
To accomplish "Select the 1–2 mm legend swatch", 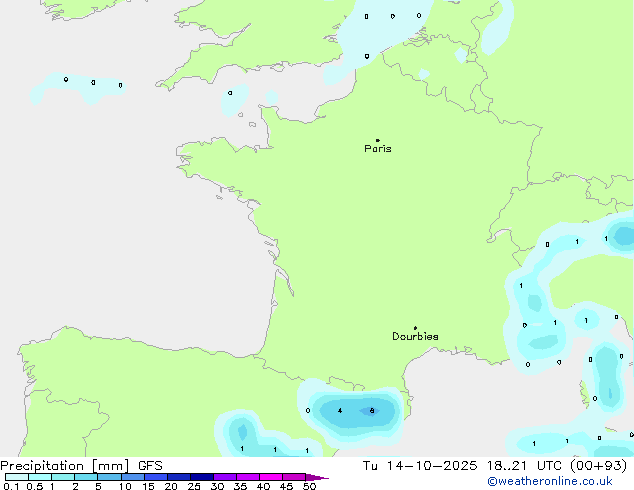I will (63, 477).
